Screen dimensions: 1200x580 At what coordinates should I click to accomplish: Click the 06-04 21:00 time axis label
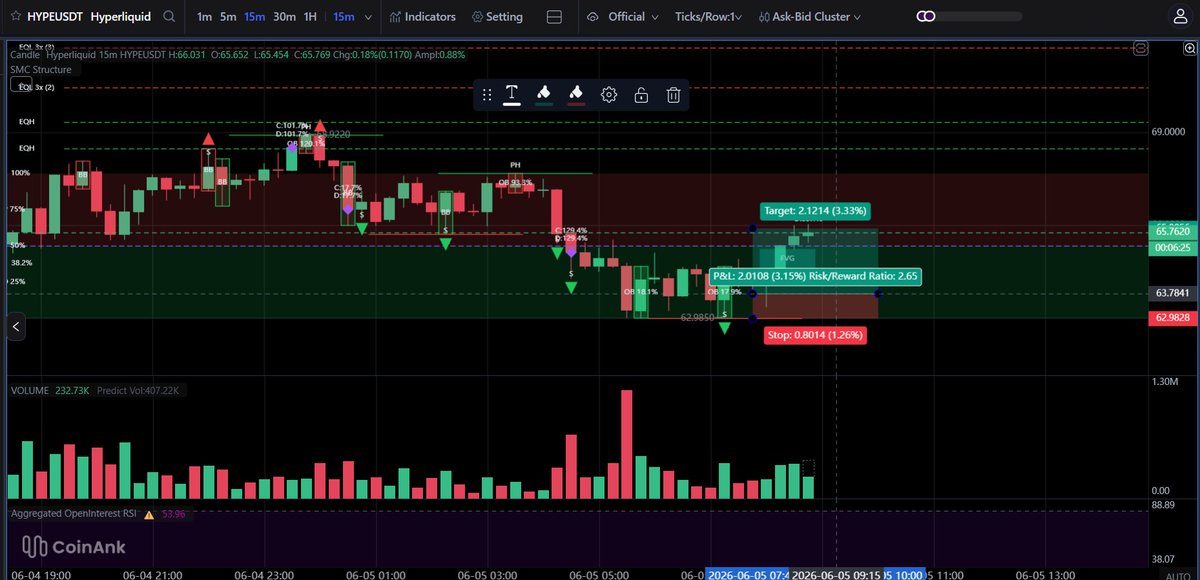(x=151, y=575)
